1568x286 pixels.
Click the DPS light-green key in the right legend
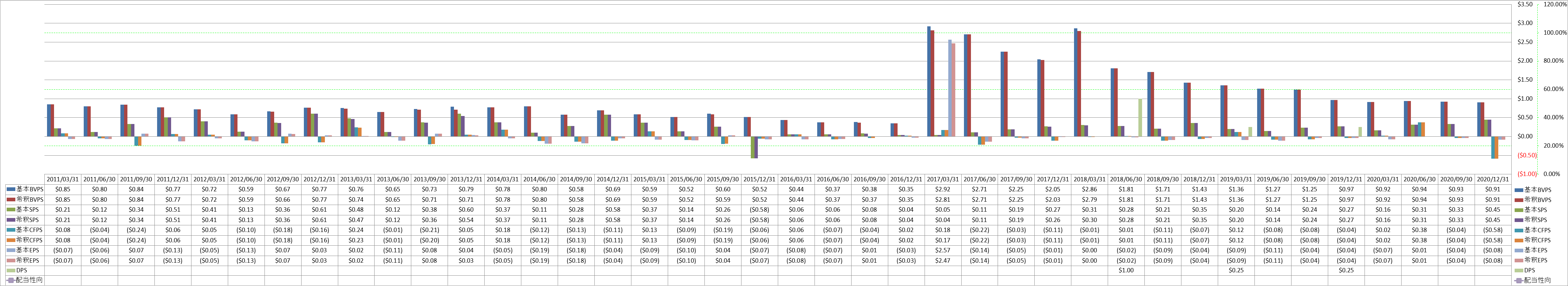1519,271
